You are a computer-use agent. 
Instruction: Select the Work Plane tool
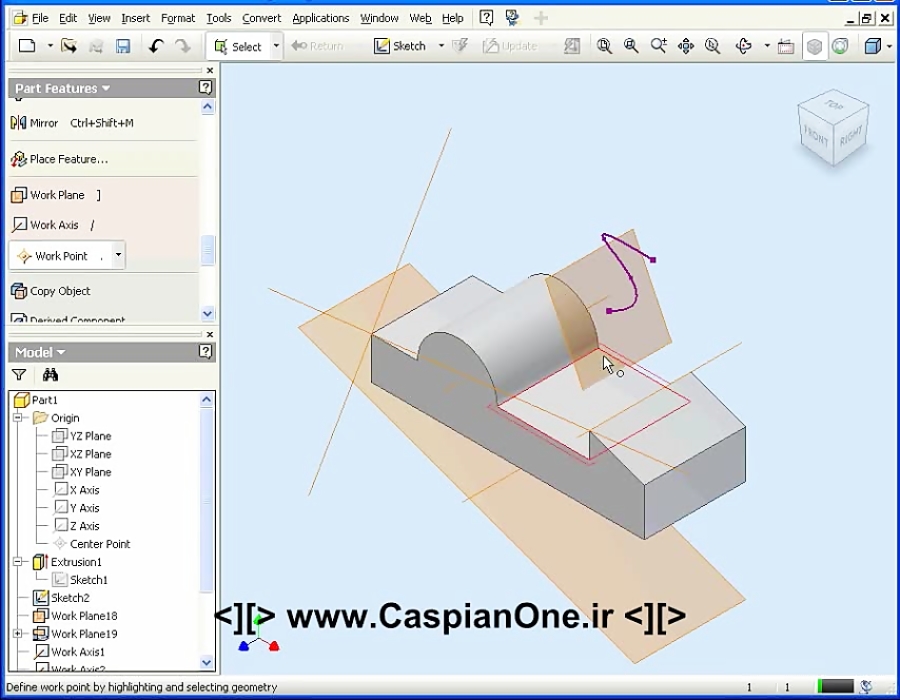(x=56, y=195)
